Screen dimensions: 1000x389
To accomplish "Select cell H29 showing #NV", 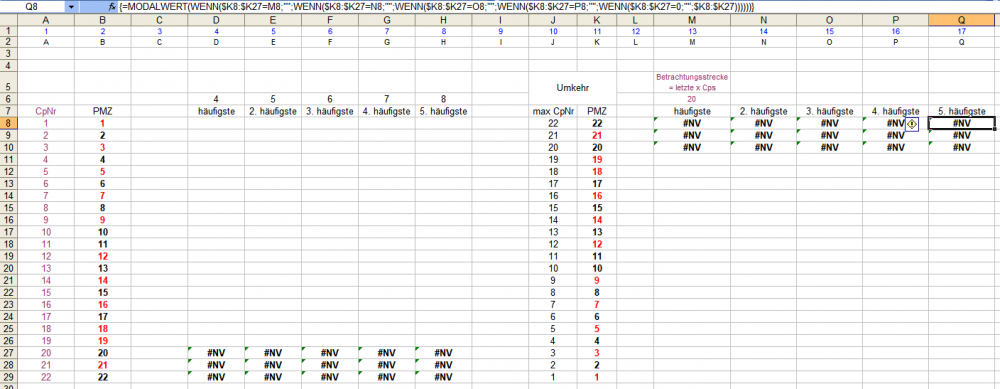I will 443,377.
